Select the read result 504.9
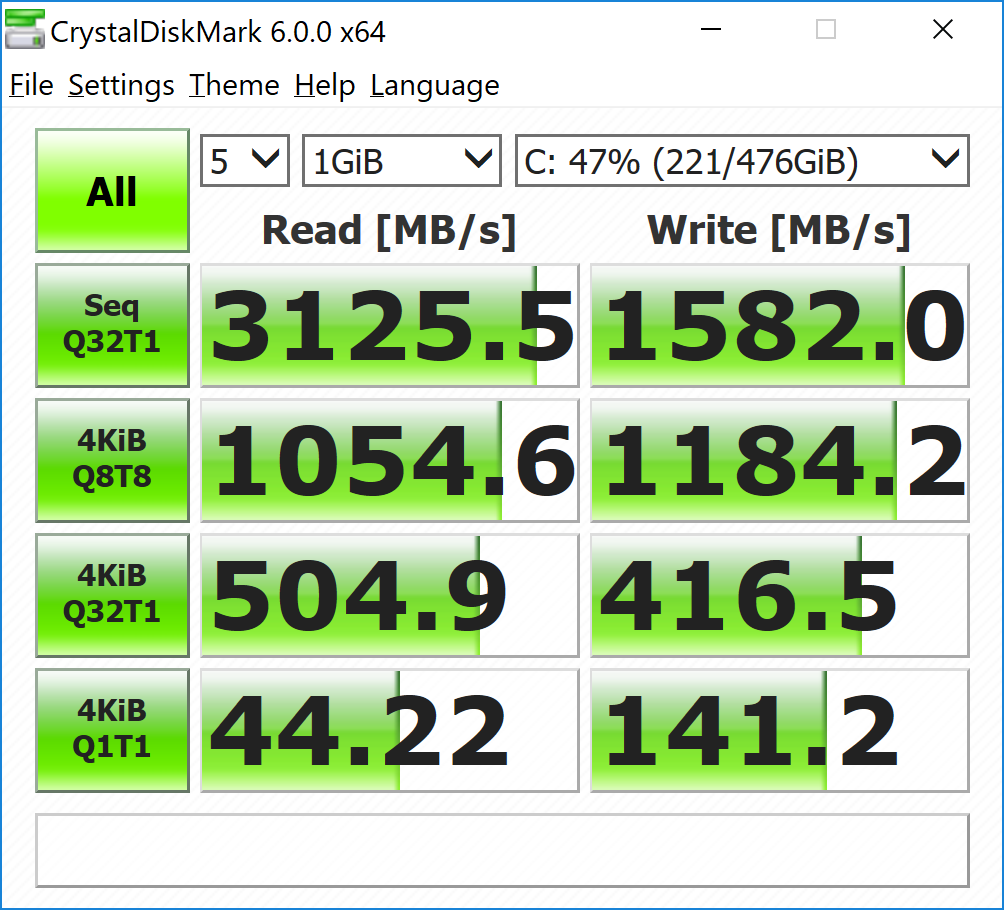The image size is (1004, 910). tap(390, 596)
